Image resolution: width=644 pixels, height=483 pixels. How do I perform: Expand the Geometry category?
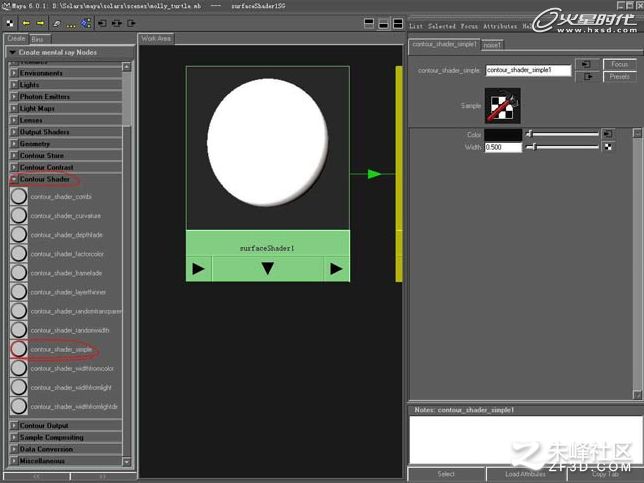[14, 144]
